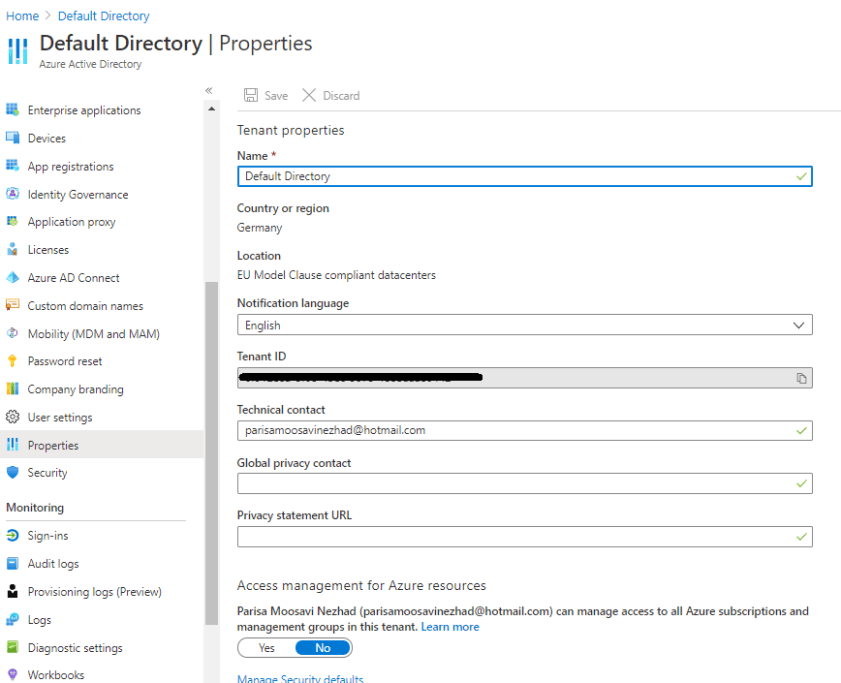Click sidebar scroll up arrow
The width and height of the screenshot is (841, 683).
pos(211,109)
